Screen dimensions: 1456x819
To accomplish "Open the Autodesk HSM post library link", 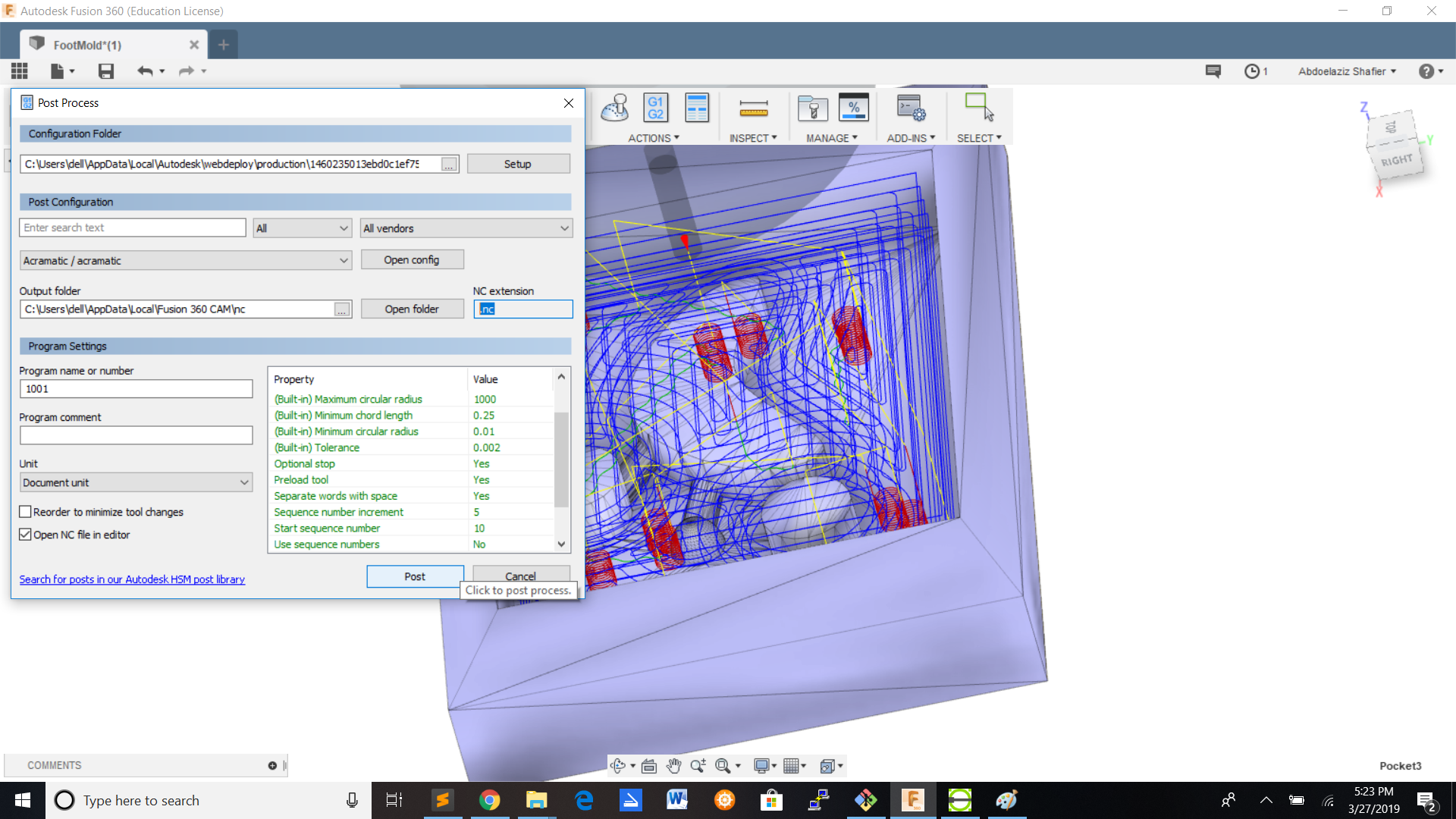I will pos(132,579).
